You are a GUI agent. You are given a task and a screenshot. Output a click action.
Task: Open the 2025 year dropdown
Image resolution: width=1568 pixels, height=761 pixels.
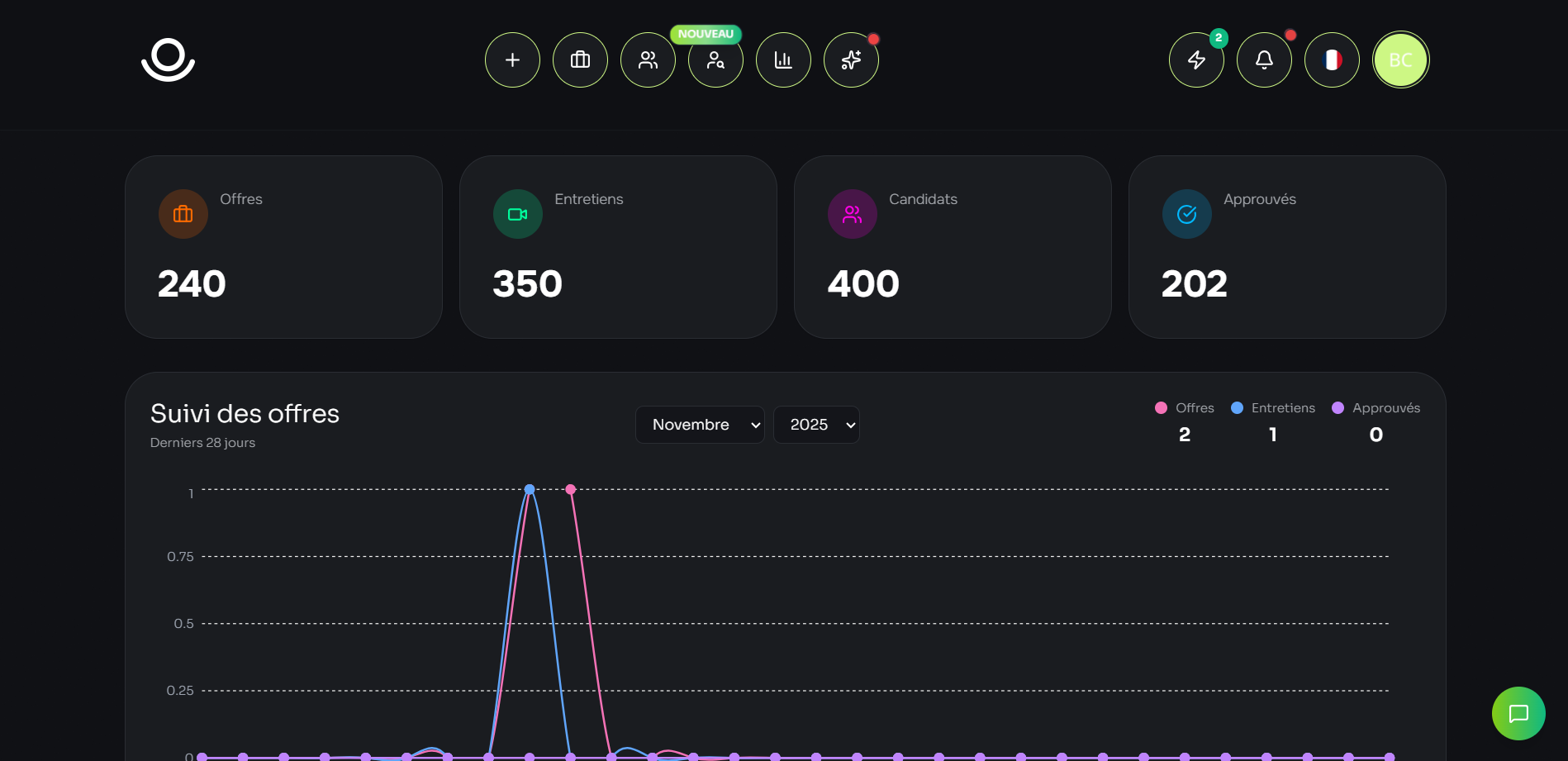click(816, 424)
